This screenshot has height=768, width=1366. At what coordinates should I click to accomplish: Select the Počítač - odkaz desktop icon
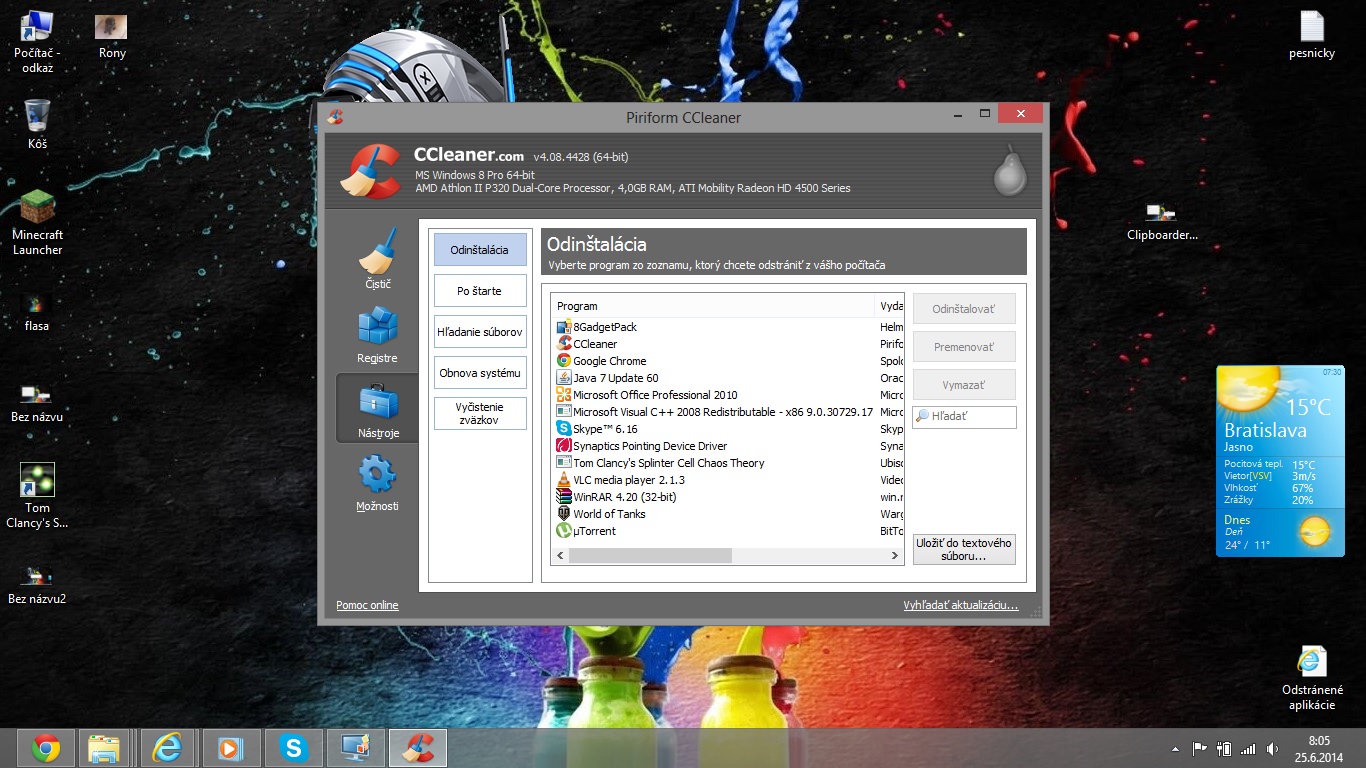pos(37,42)
